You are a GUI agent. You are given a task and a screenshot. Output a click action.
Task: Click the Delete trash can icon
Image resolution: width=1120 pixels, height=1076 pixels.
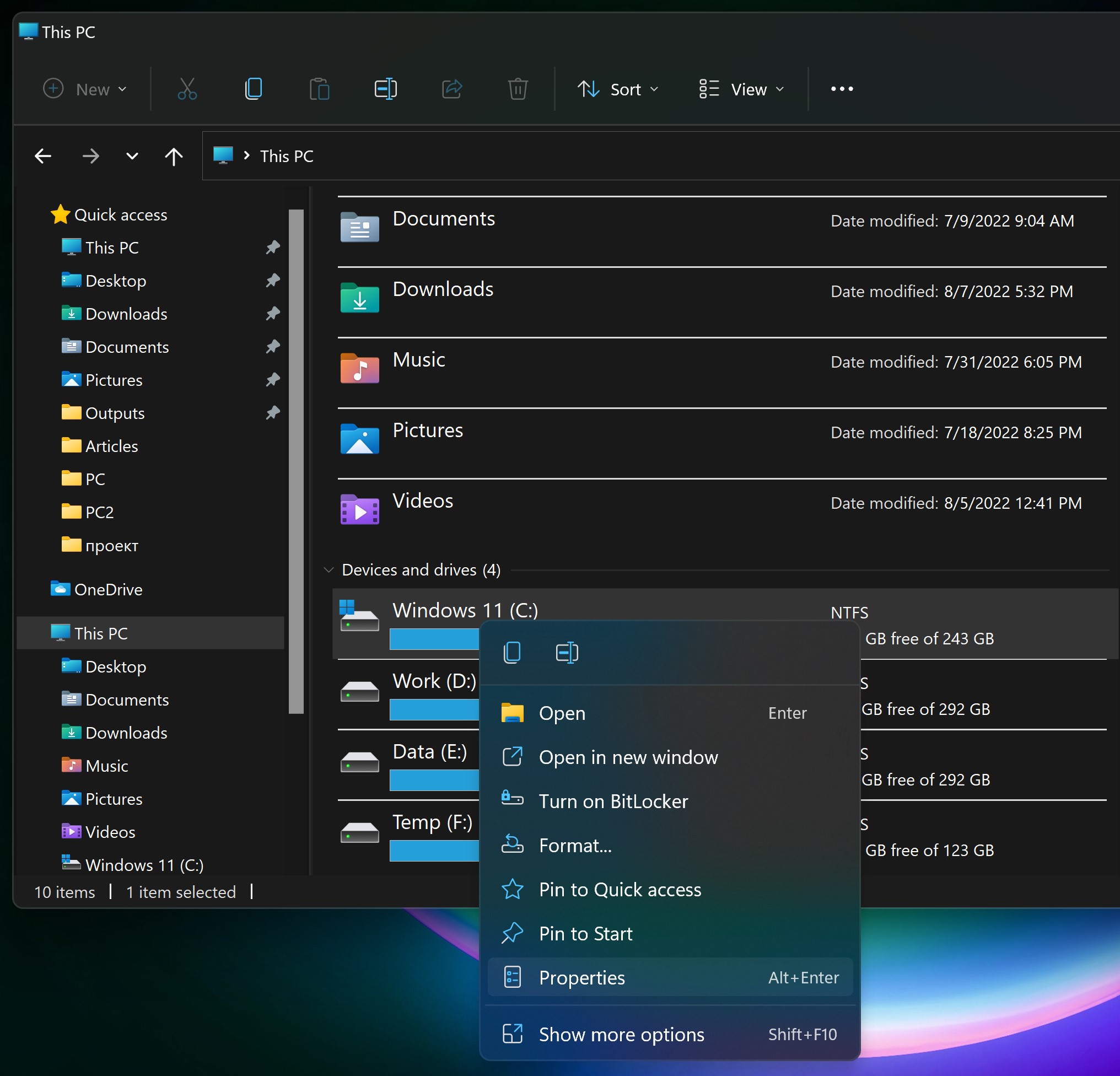pos(518,89)
